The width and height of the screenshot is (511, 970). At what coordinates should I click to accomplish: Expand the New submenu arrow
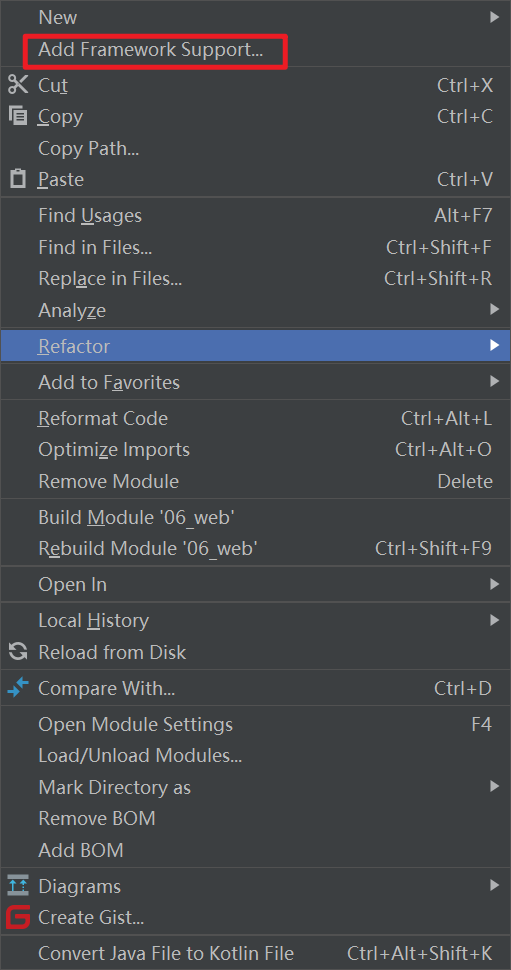tap(494, 17)
